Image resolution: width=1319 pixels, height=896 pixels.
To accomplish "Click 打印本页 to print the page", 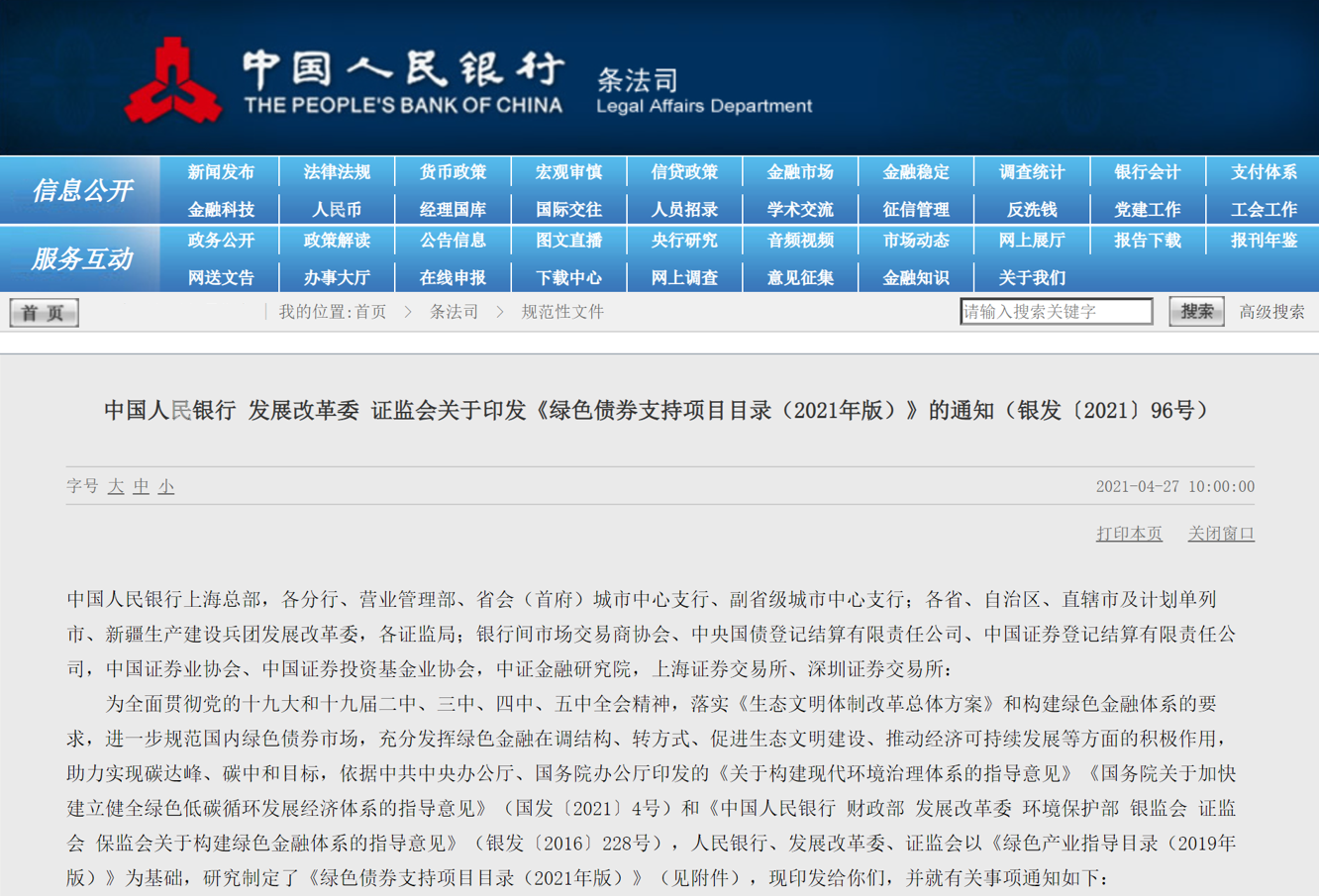I will coord(1129,534).
